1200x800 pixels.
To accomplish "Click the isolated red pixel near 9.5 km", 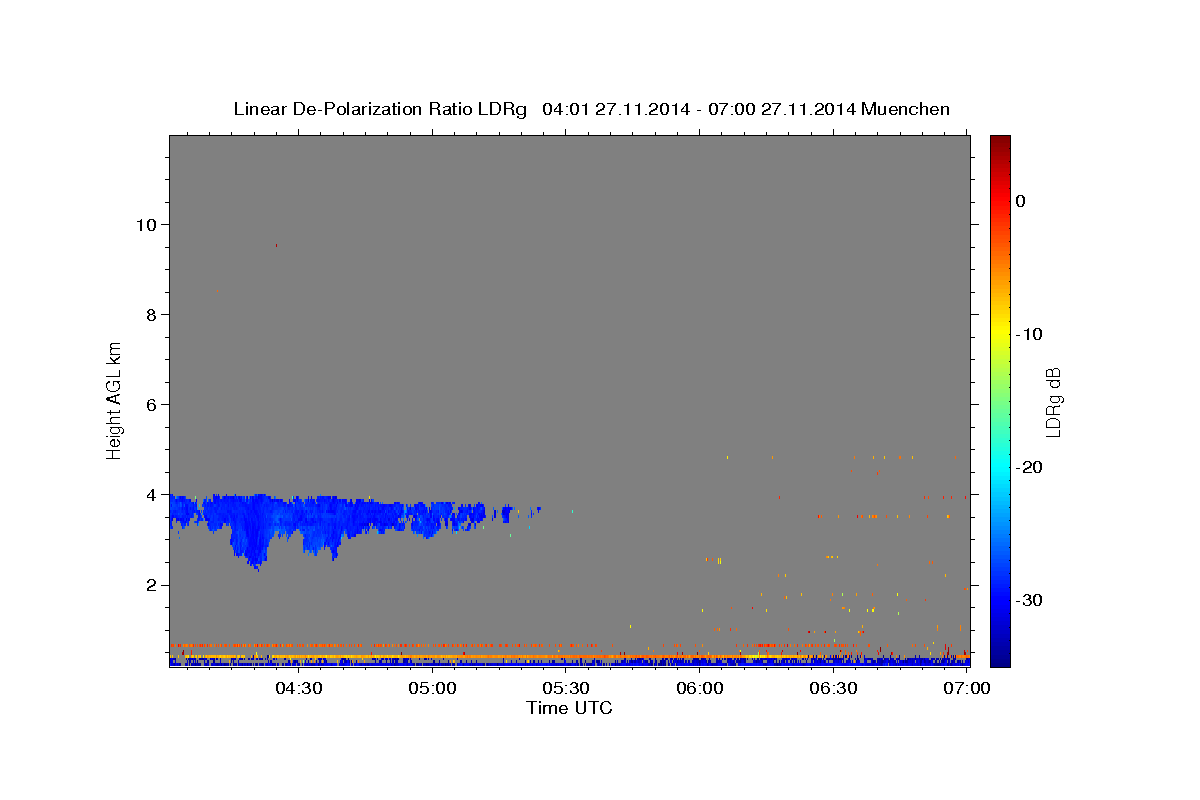I will point(276,245).
